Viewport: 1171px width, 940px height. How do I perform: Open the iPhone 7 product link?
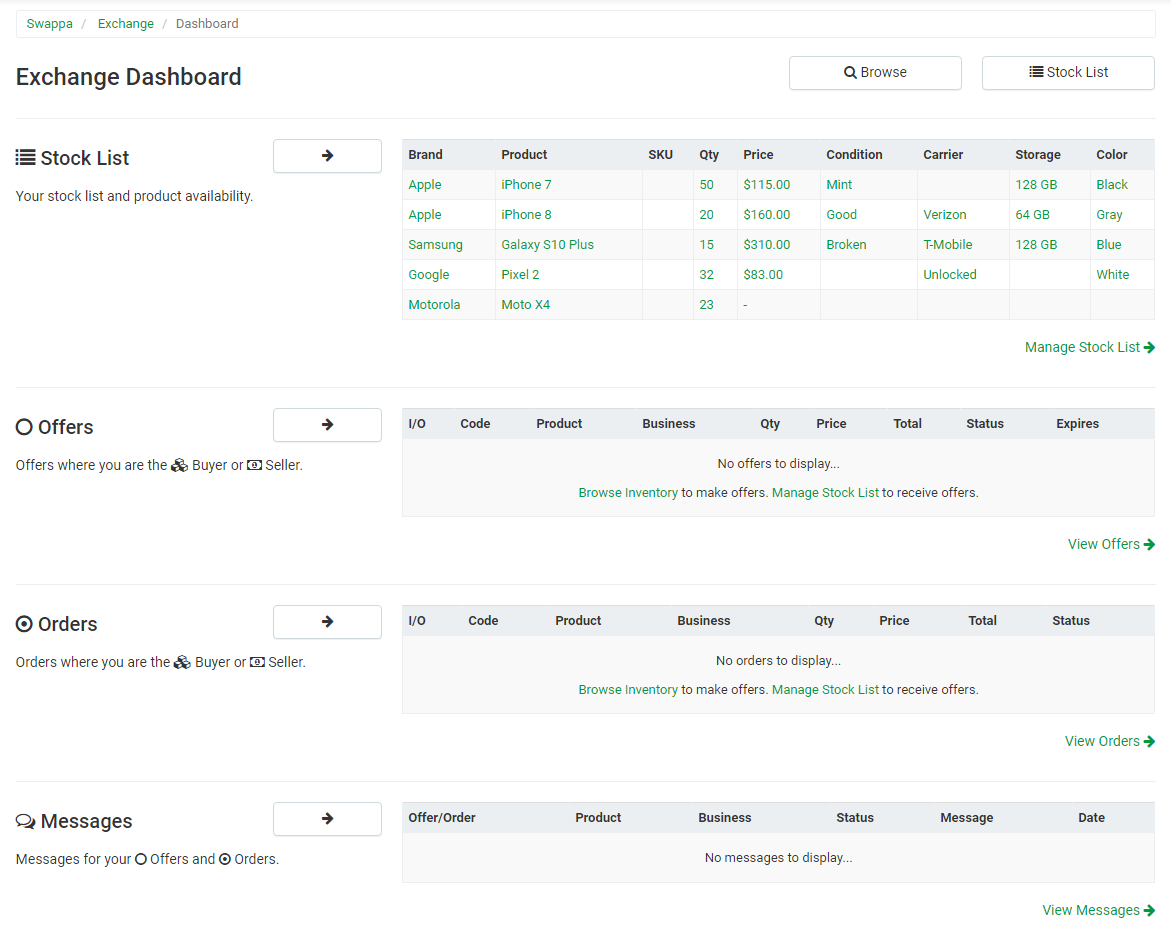[527, 184]
